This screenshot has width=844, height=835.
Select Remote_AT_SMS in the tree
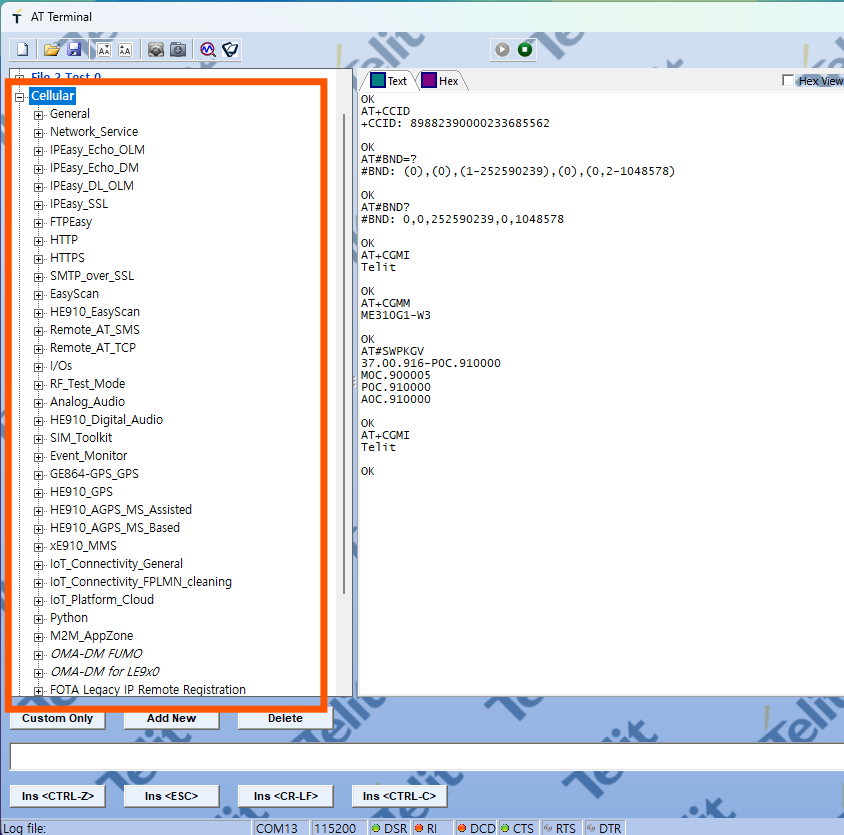coord(95,329)
